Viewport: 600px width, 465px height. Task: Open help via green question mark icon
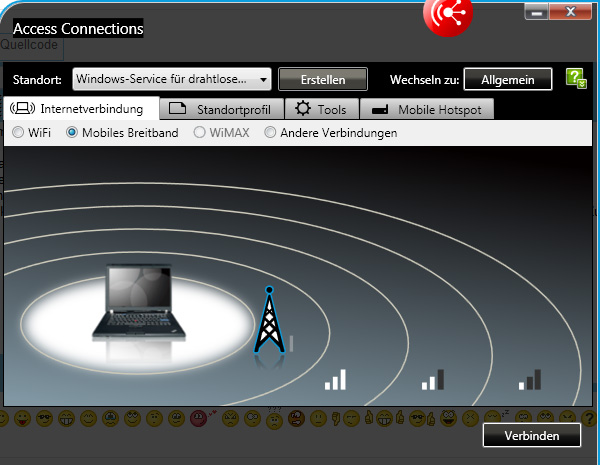(x=576, y=79)
